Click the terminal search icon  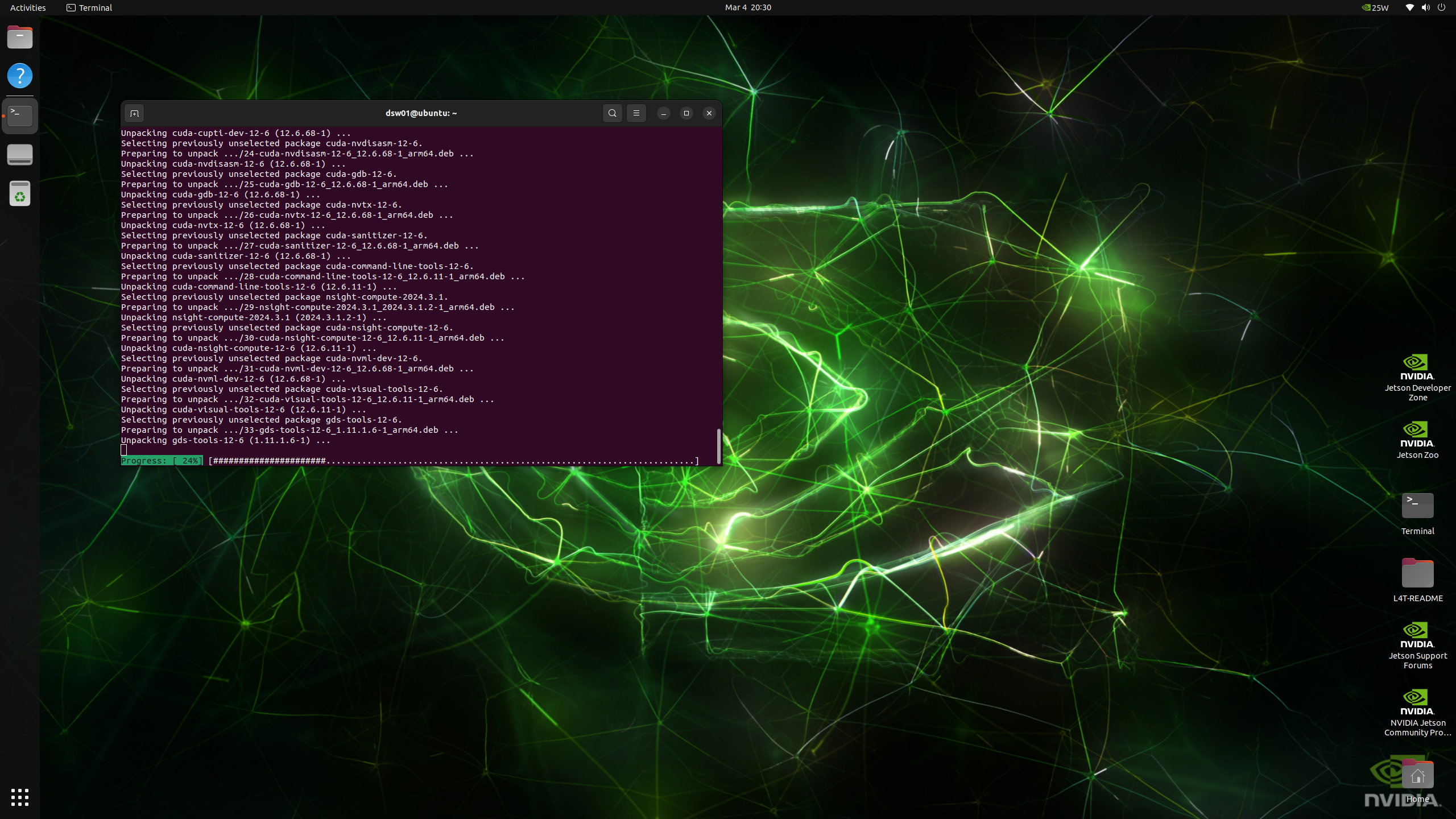pos(612,113)
